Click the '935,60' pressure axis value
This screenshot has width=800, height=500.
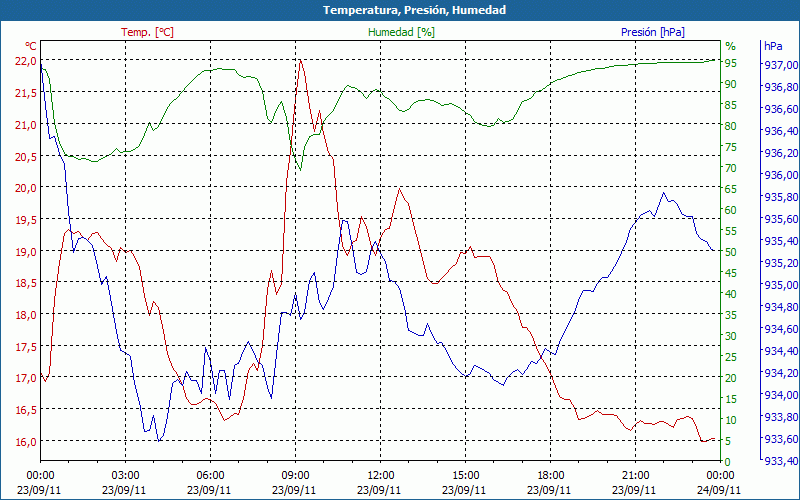[781, 219]
